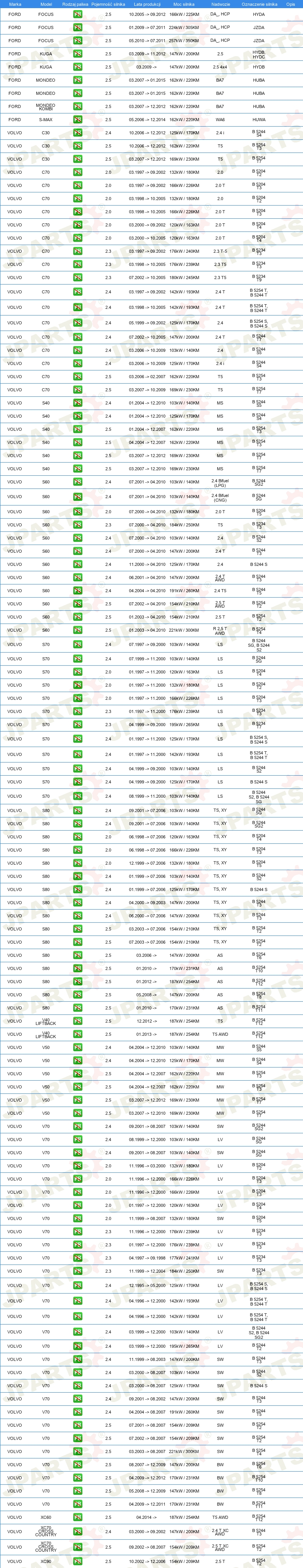Click fuel icon for Volvo C30 169kW/230KM
The height and width of the screenshot is (1568, 303).
click(77, 159)
